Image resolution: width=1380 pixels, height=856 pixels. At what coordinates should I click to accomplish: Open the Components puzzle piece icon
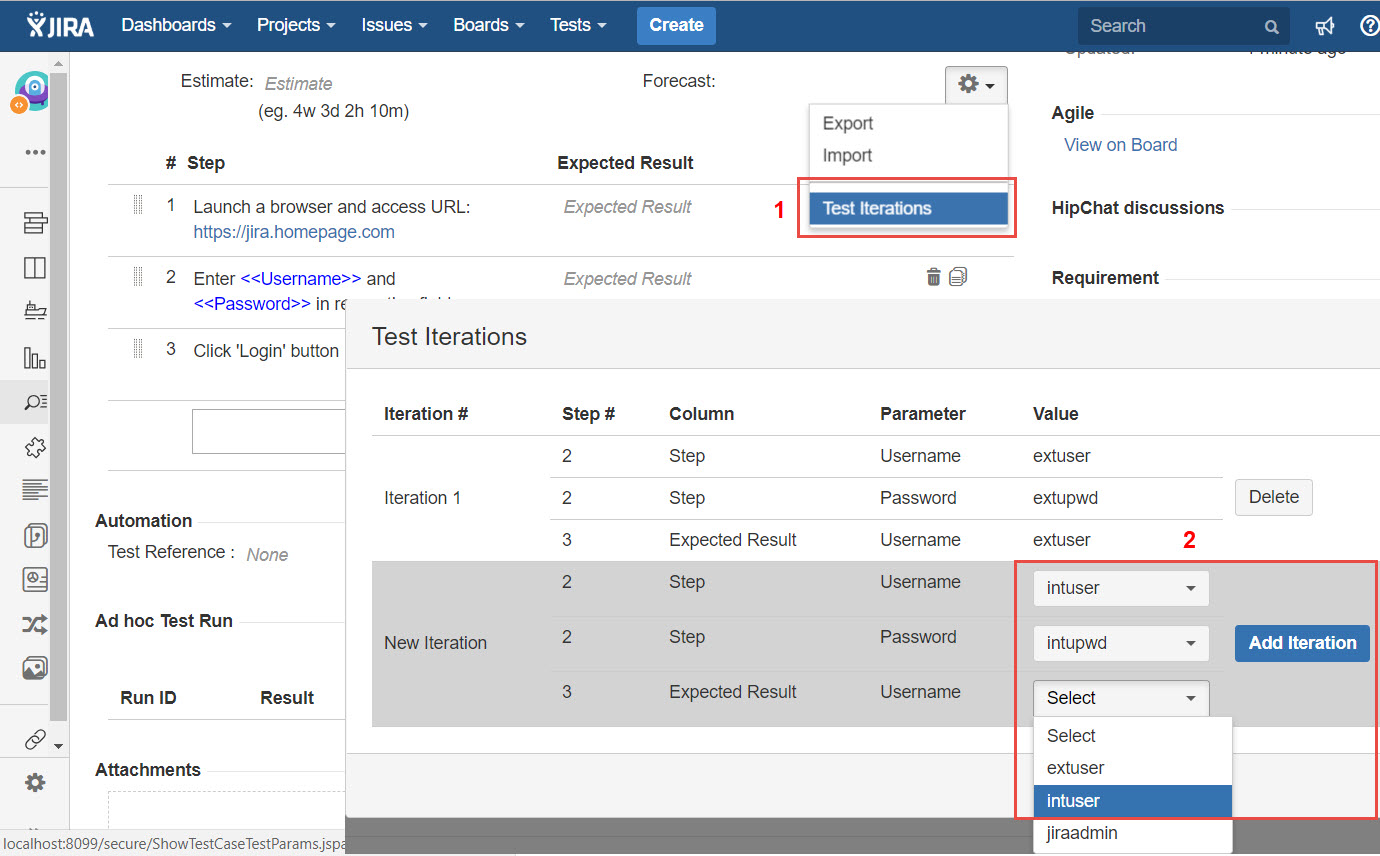35,447
